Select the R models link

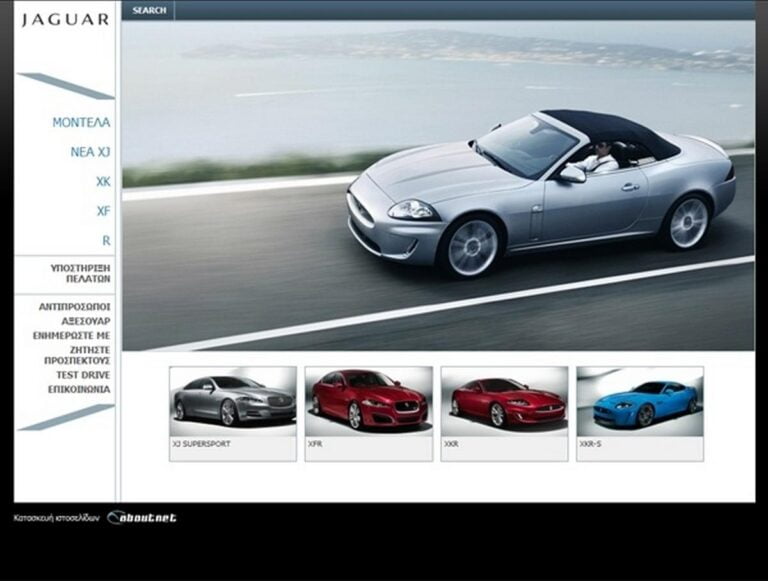(x=106, y=241)
